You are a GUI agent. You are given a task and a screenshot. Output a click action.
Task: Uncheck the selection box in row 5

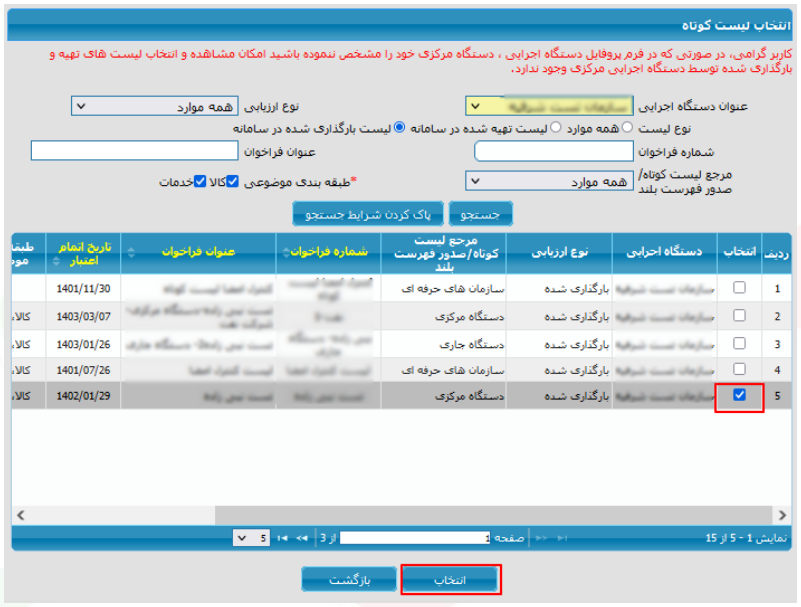tap(739, 395)
